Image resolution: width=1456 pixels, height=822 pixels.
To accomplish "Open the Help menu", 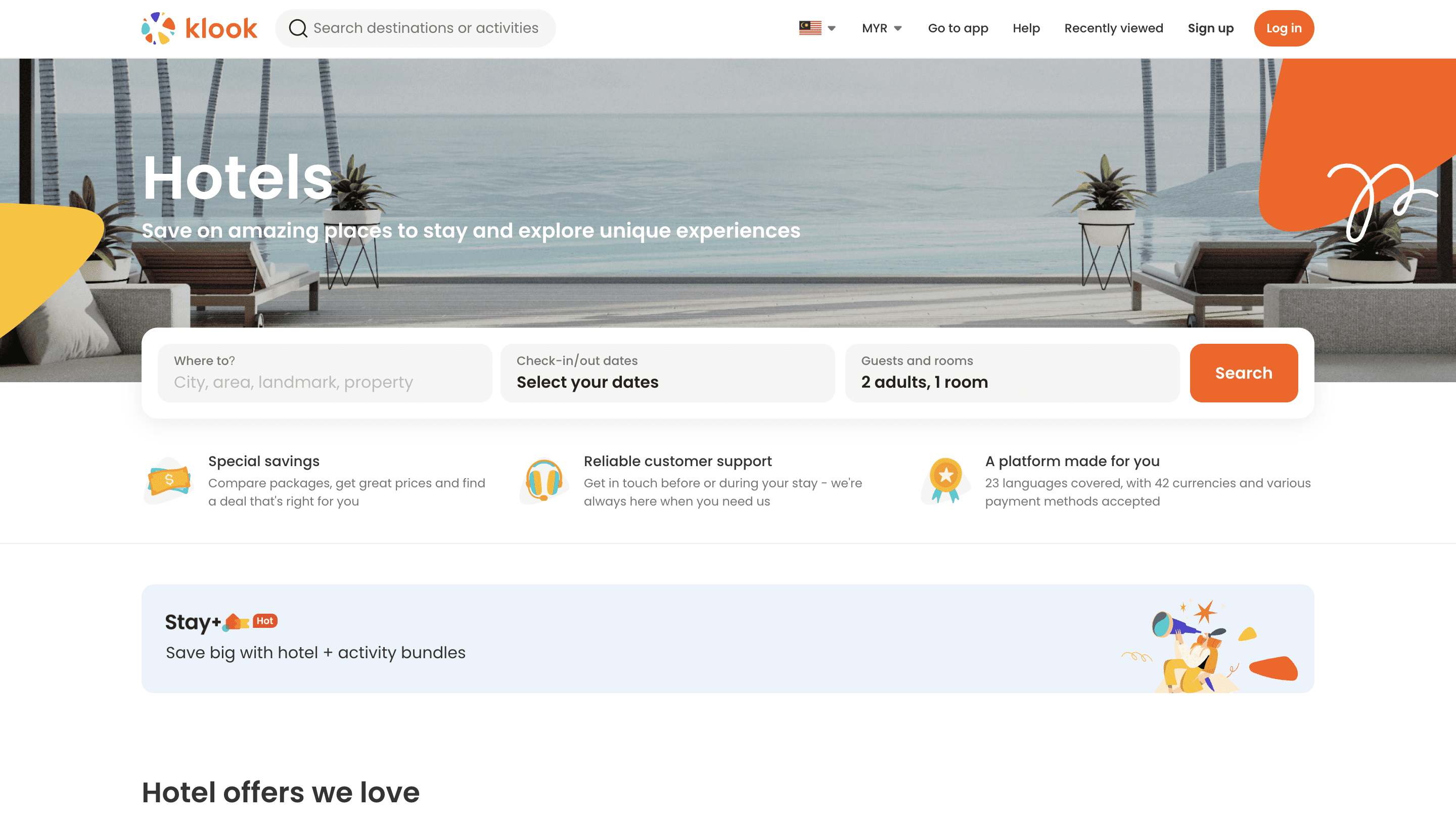I will [1026, 28].
